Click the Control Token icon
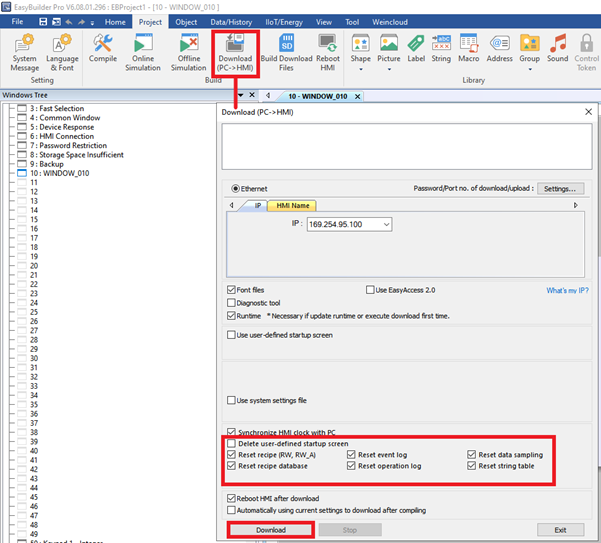This screenshot has width=601, height=543. [586, 53]
